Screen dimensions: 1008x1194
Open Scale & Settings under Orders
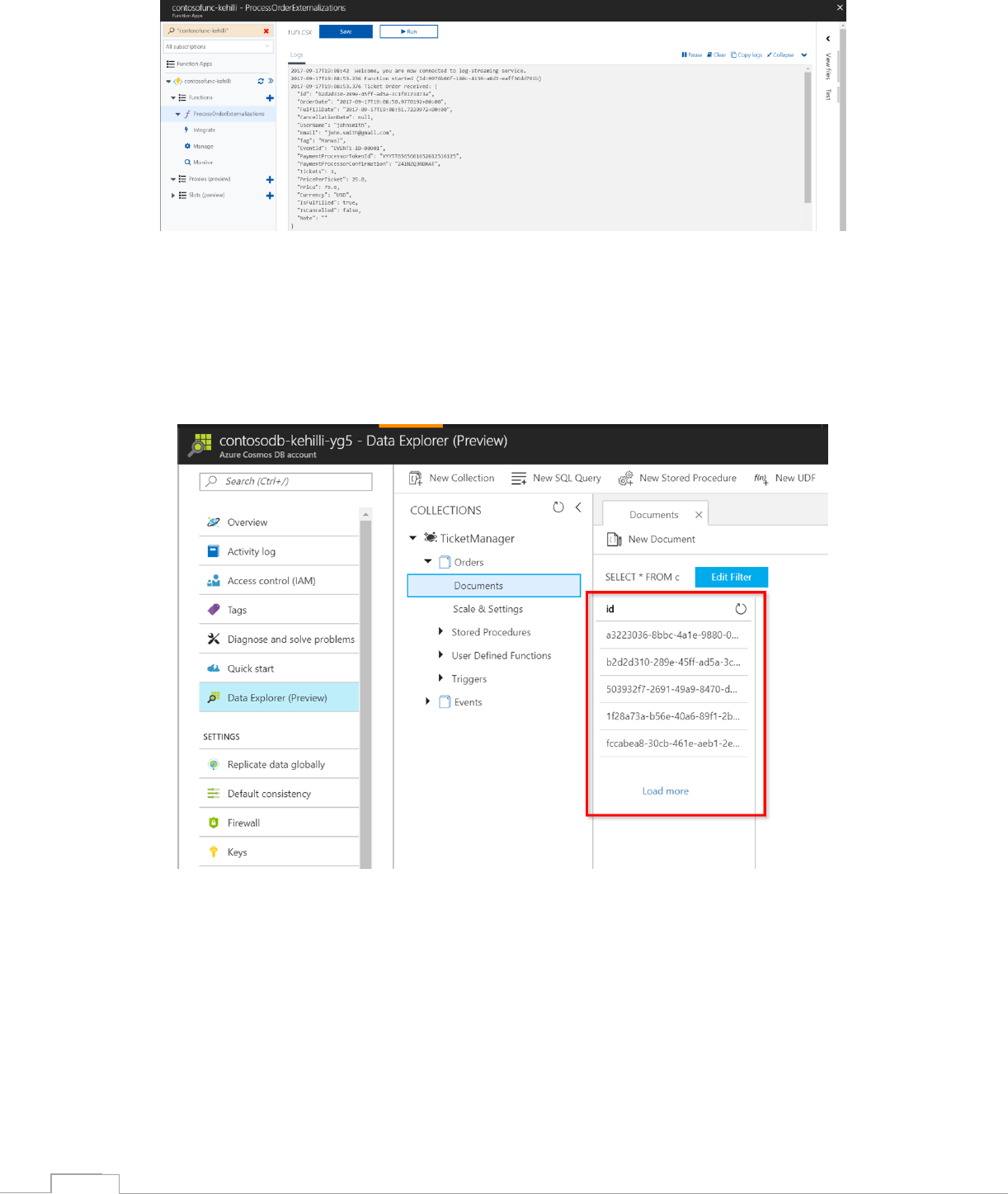point(488,609)
